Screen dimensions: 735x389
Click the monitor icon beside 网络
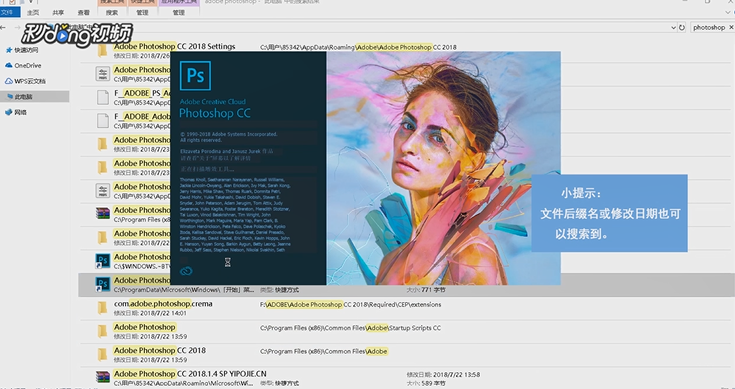click(8, 112)
